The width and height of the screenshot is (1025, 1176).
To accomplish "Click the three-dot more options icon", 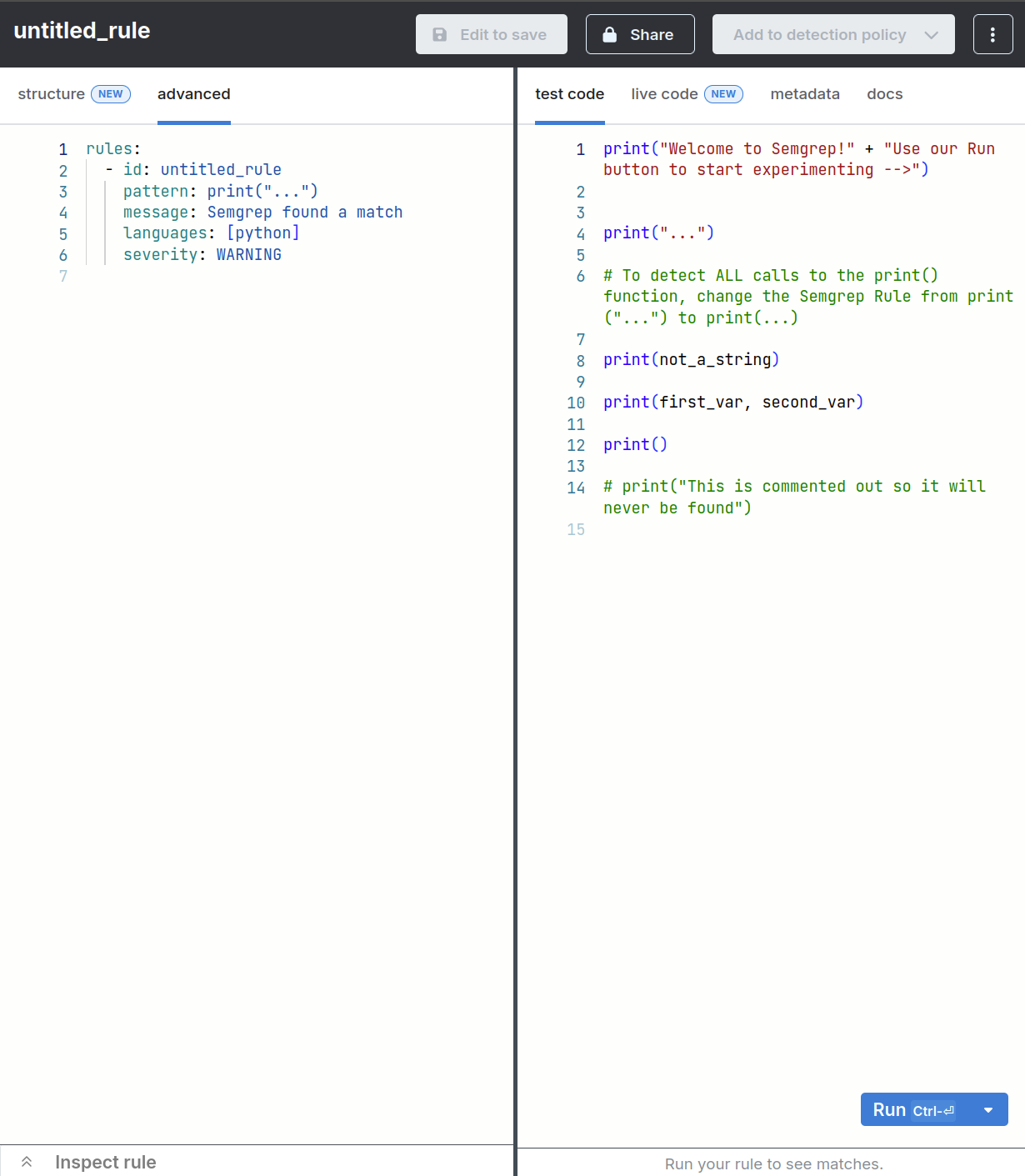I will 992,34.
